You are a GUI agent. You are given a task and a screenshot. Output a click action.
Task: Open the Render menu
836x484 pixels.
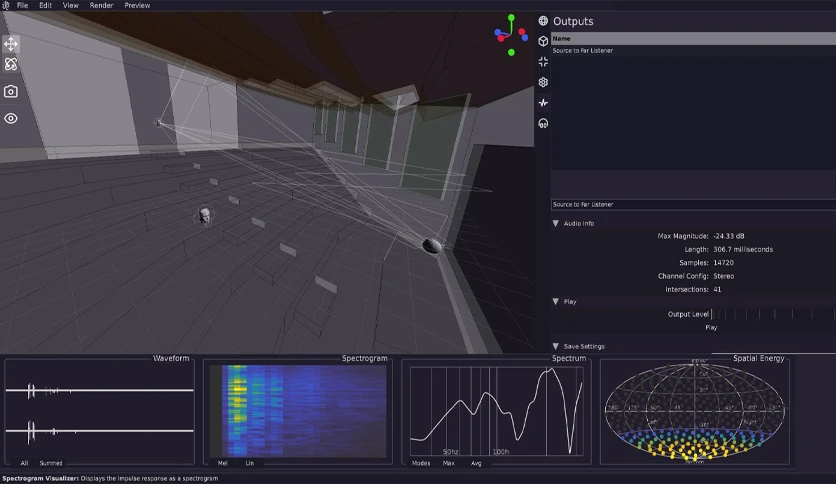pyautogui.click(x=101, y=5)
